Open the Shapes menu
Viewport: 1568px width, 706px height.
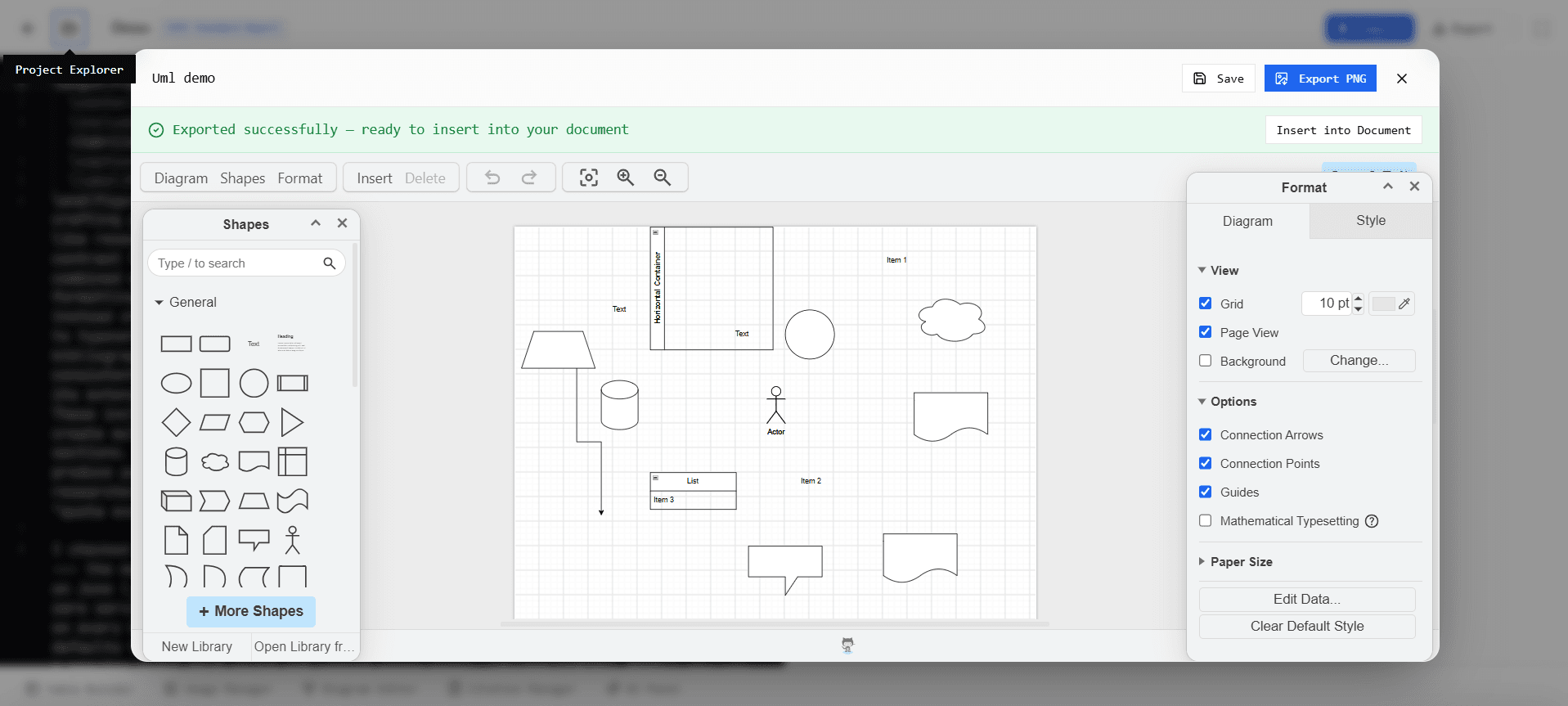242,178
